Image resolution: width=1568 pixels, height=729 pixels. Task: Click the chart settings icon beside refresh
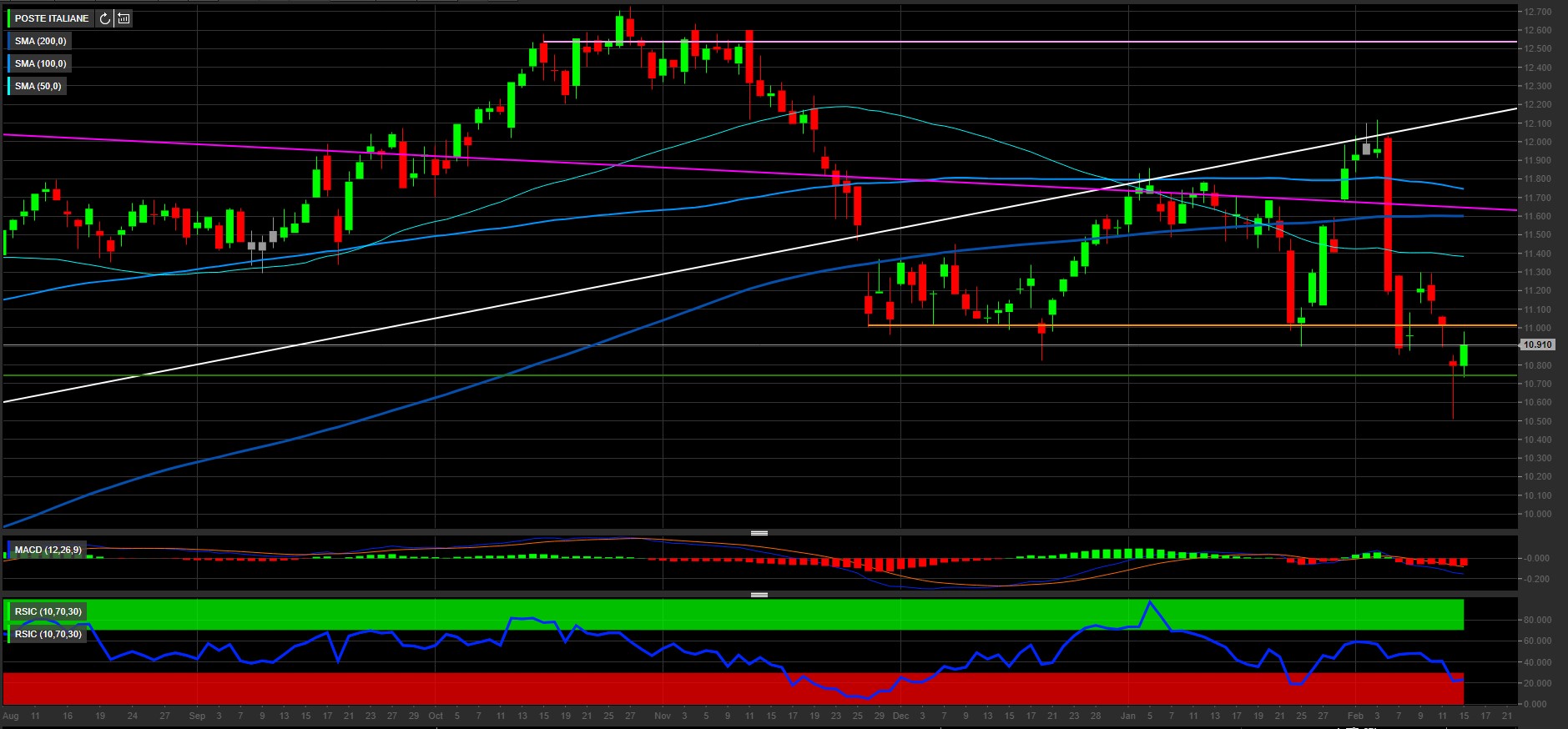coord(124,18)
